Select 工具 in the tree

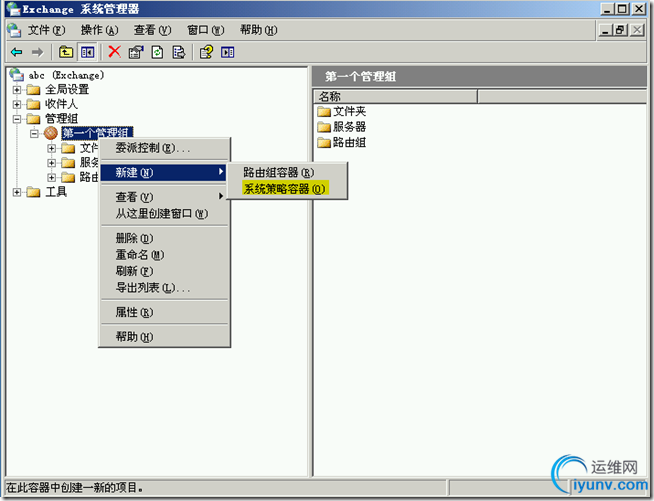point(56,192)
